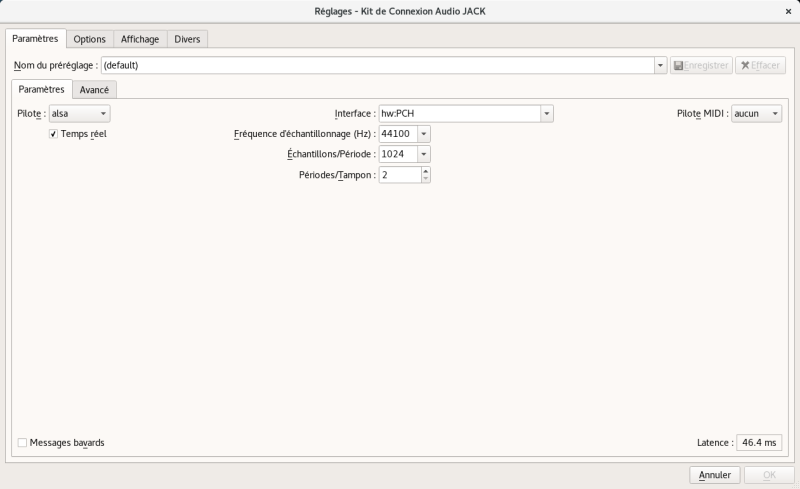Image resolution: width=800 pixels, height=489 pixels.
Task: Click the Interface hw:PCH text field
Action: [460, 113]
